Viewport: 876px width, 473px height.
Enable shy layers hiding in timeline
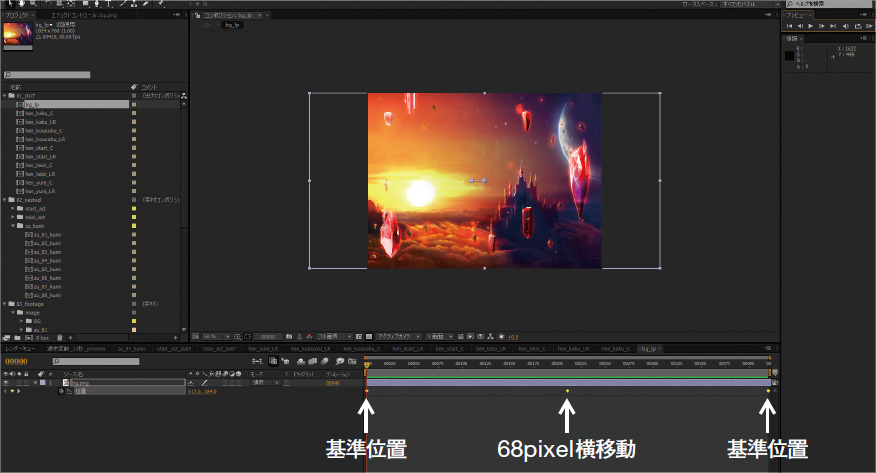[x=301, y=361]
